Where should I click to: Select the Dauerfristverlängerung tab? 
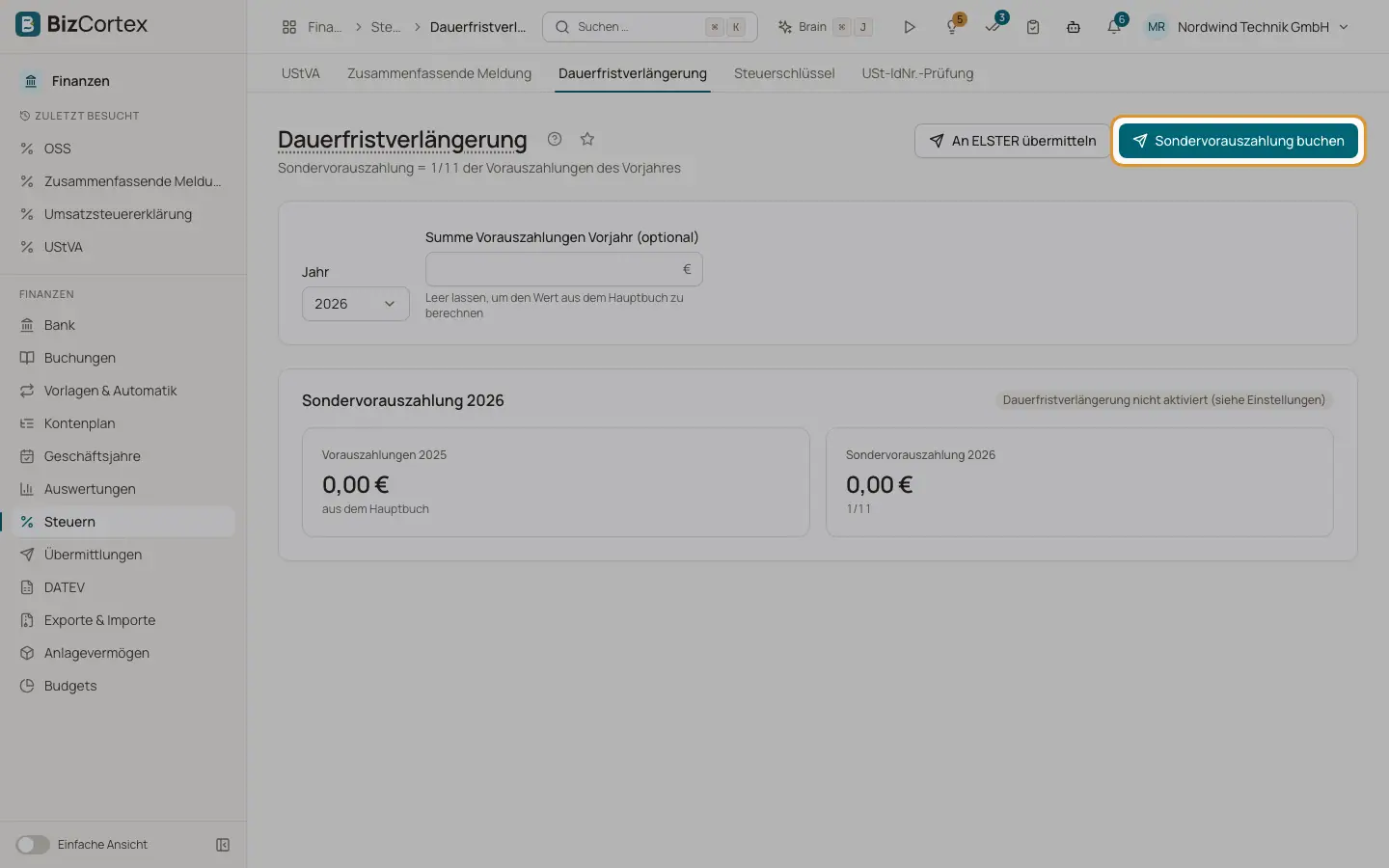(633, 73)
